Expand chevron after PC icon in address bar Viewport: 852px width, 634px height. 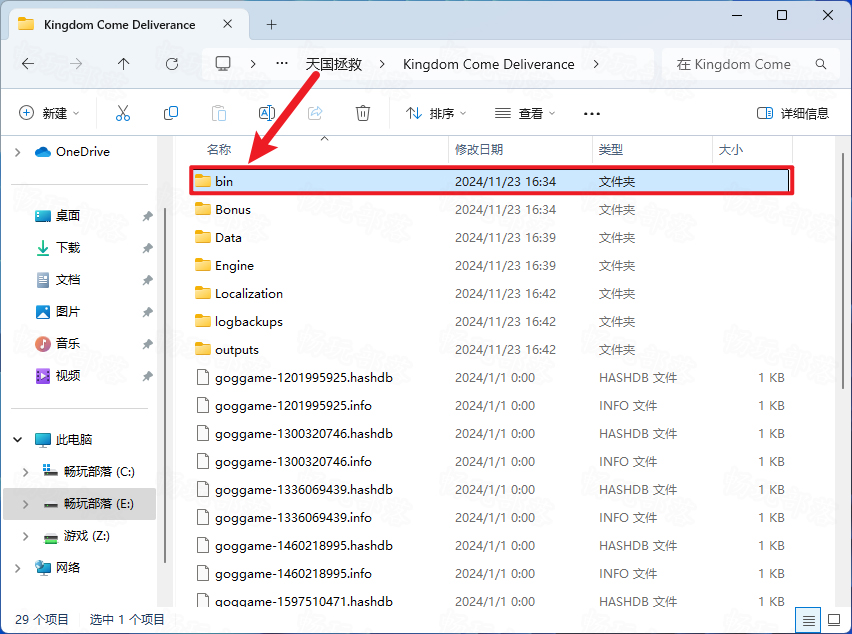click(253, 64)
